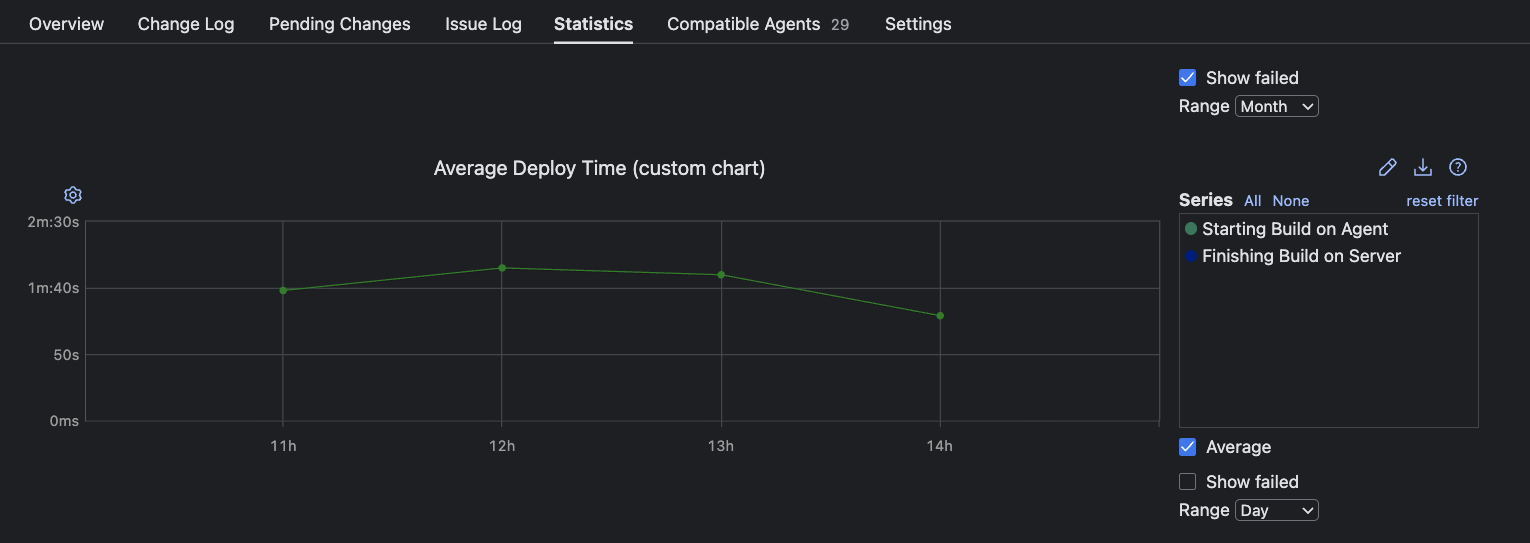Toggle the top Show failed checkbox
1530x543 pixels.
1188,78
